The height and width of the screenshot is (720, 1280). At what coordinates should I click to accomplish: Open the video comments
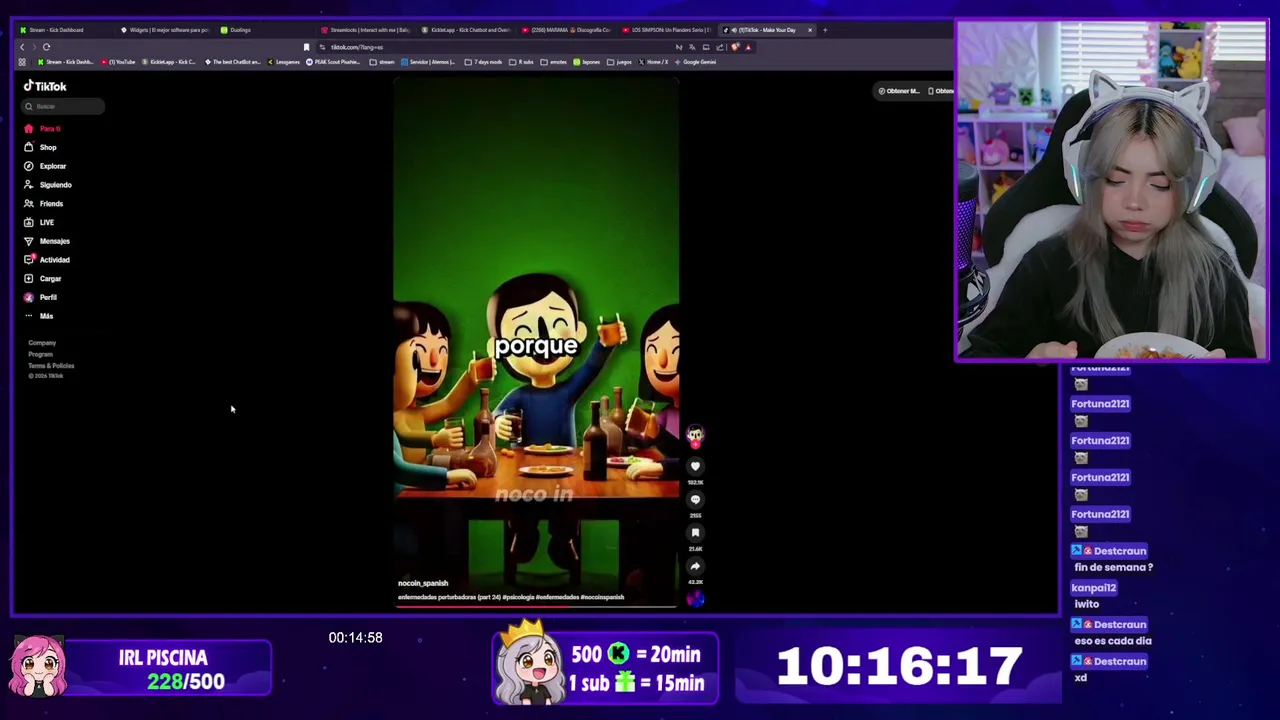(x=695, y=499)
